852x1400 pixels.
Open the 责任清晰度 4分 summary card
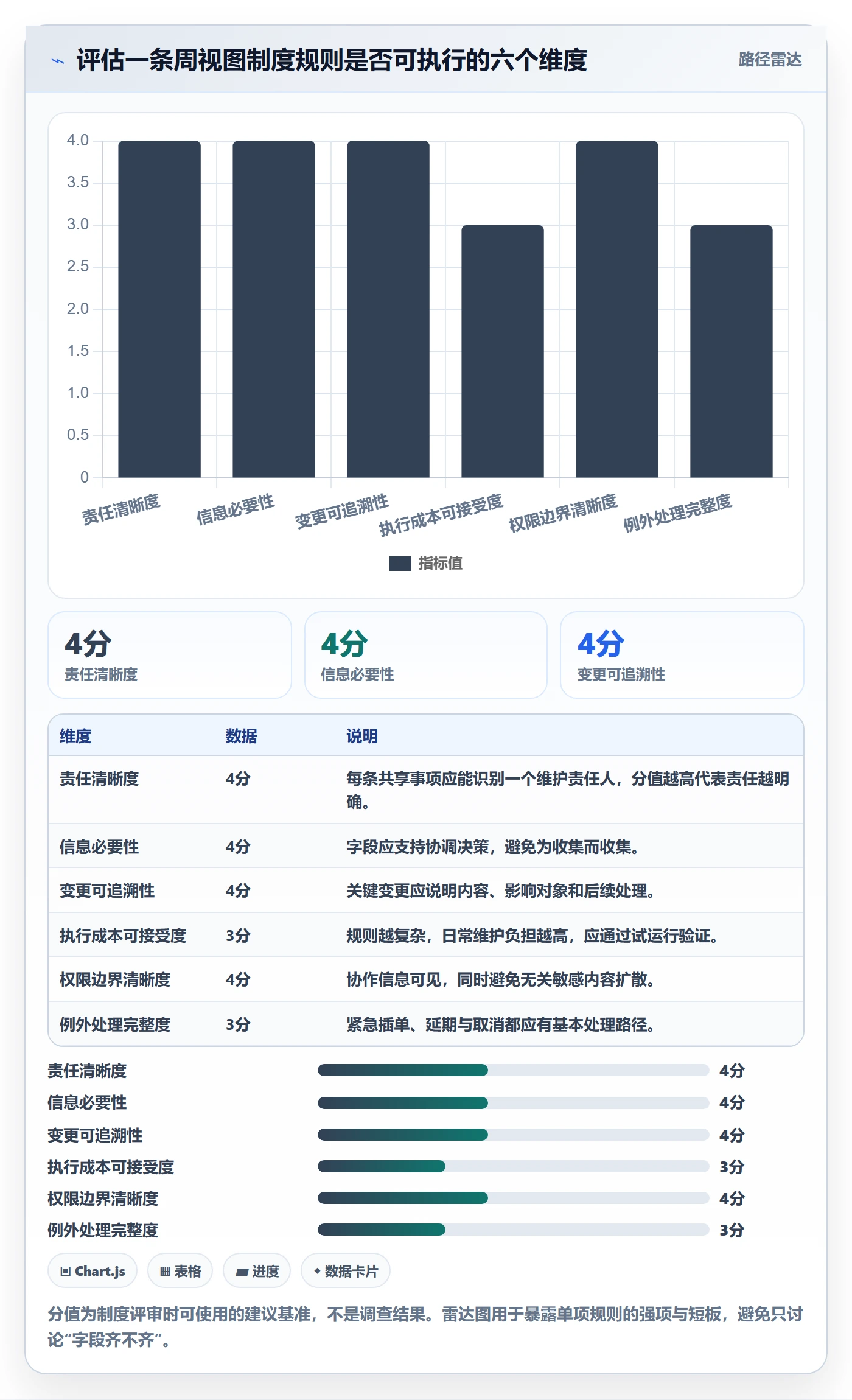pos(170,655)
